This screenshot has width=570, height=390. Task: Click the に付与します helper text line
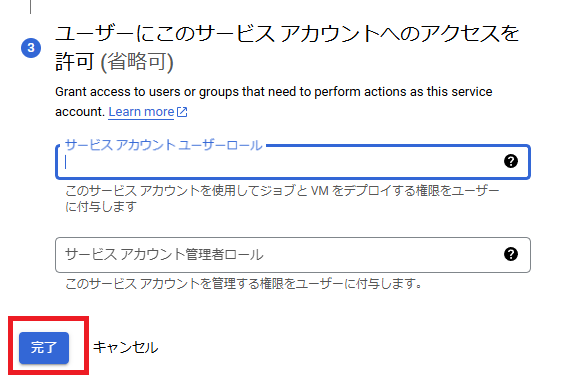coord(101,206)
